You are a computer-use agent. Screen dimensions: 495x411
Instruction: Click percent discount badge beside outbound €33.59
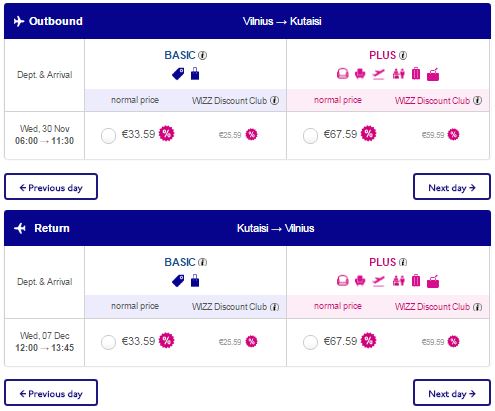coord(167,134)
